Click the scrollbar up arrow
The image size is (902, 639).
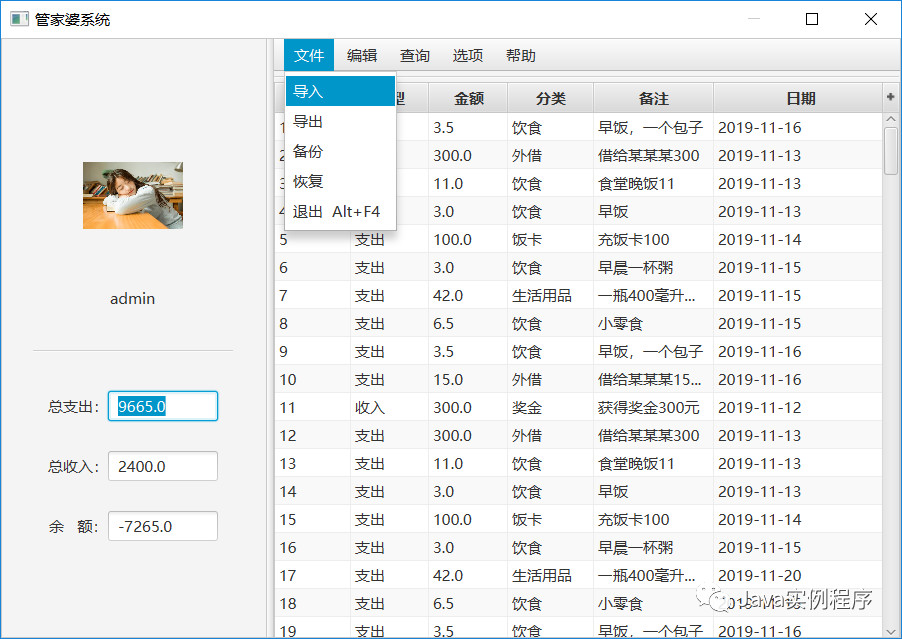[x=891, y=119]
